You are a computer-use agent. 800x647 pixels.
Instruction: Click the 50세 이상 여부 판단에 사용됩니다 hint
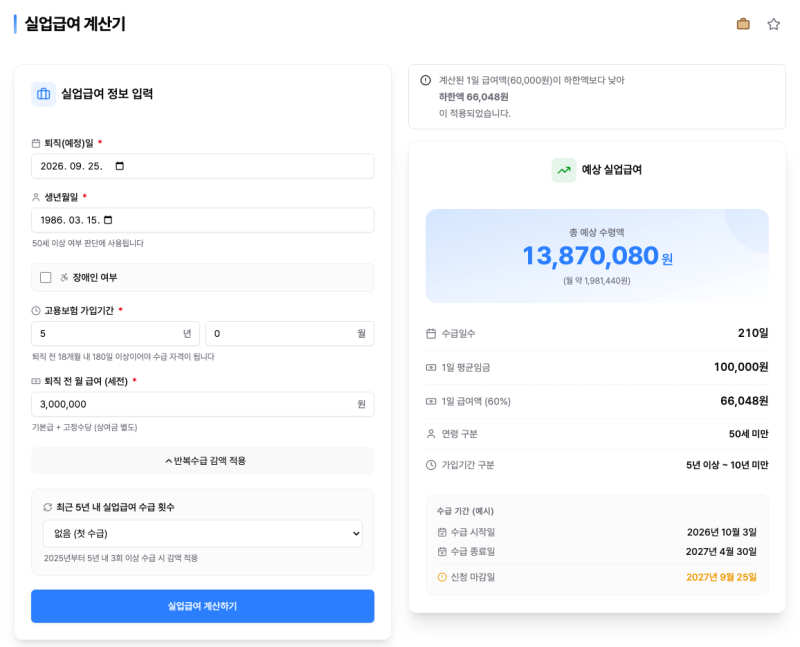[88, 243]
